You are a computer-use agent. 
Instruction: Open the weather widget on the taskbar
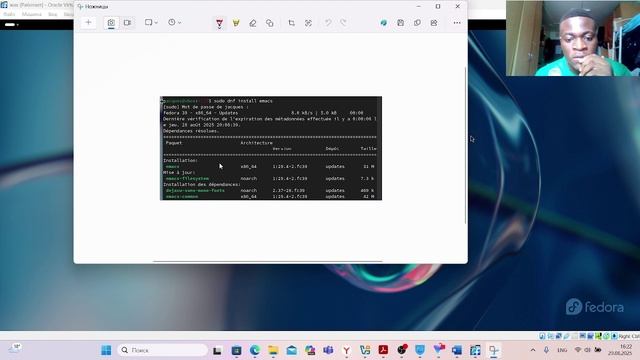click(16, 349)
